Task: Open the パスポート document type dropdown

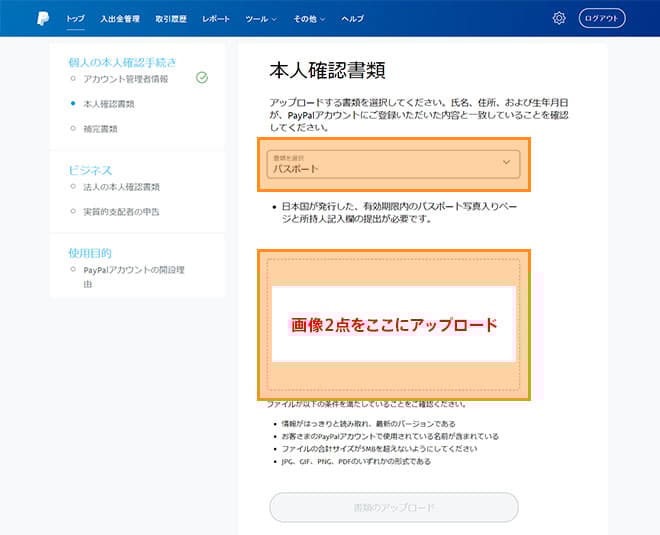Action: tap(392, 164)
